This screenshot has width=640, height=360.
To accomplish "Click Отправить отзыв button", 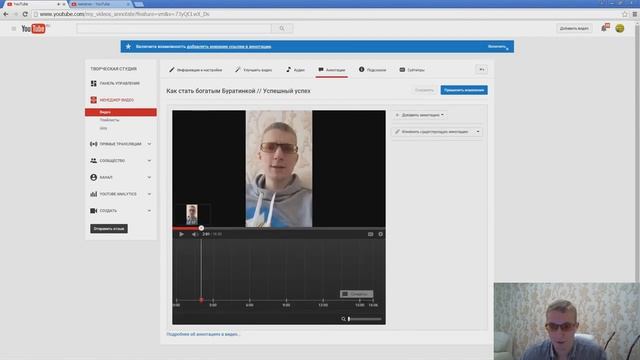I will coord(109,229).
